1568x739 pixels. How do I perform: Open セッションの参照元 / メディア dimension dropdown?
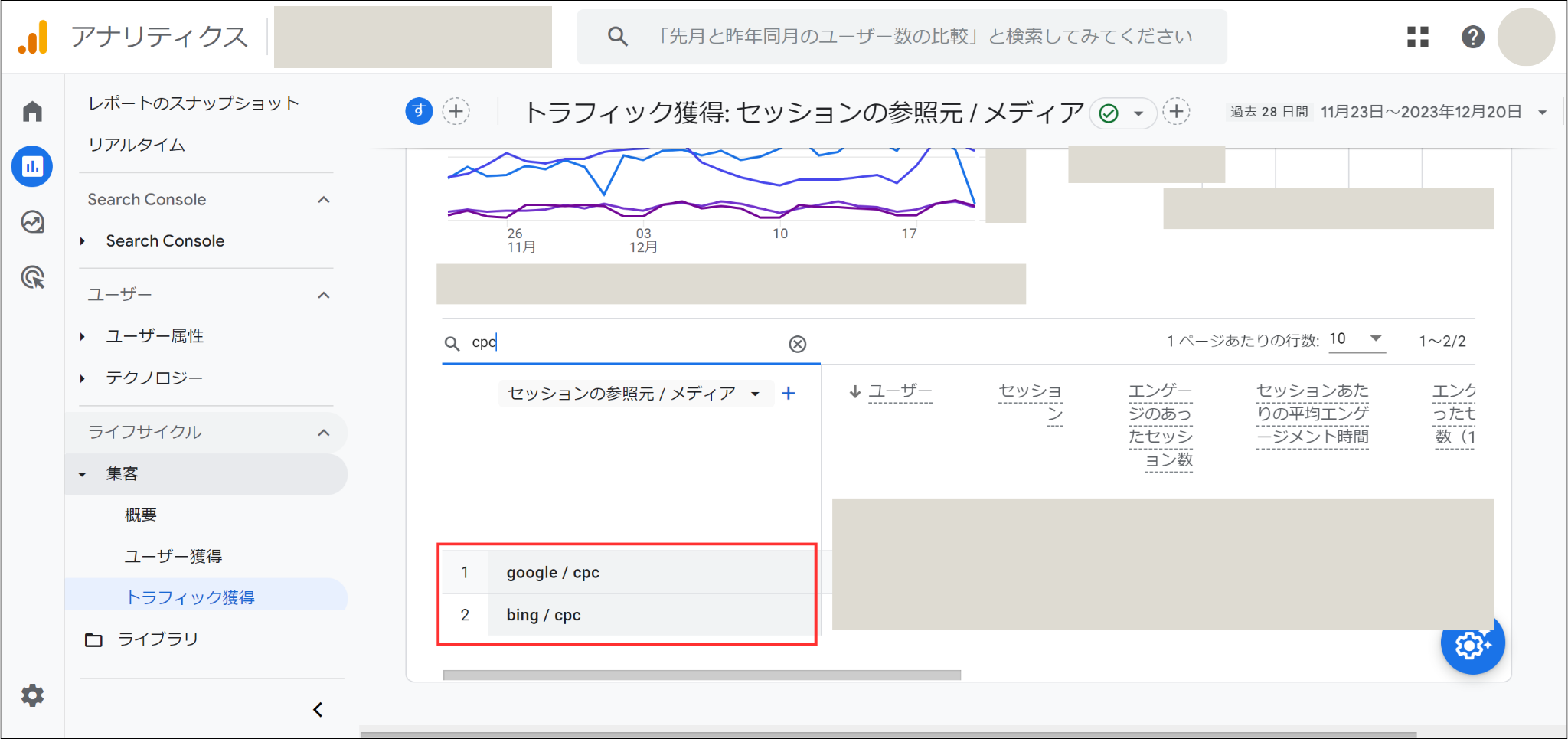tap(635, 394)
